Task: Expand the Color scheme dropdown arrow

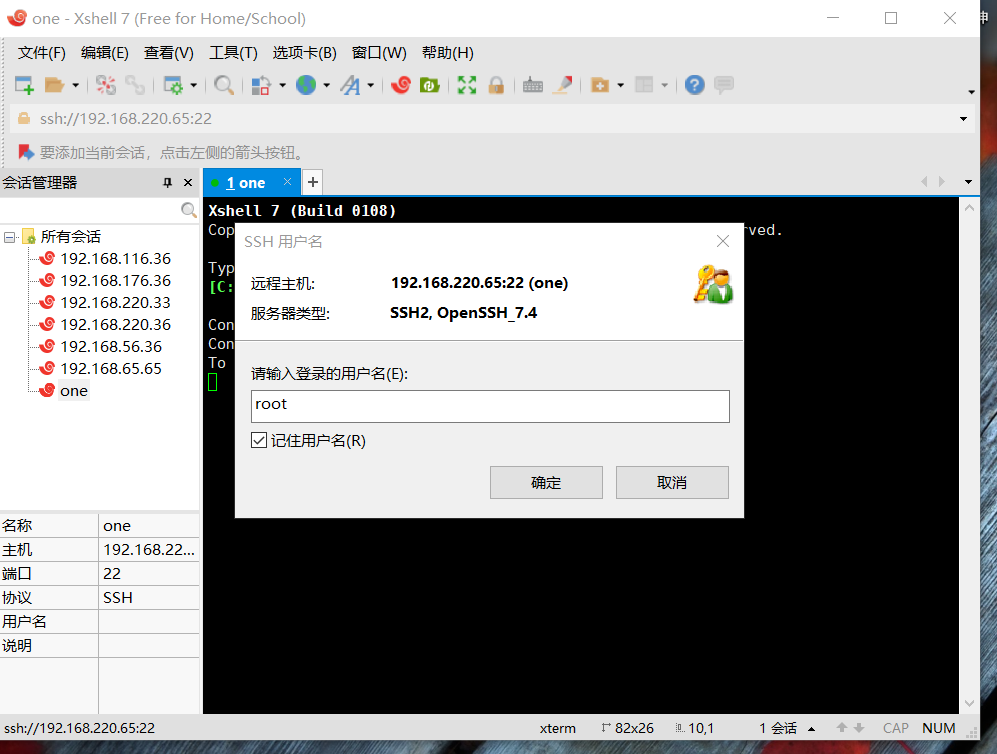Action: (x=282, y=85)
